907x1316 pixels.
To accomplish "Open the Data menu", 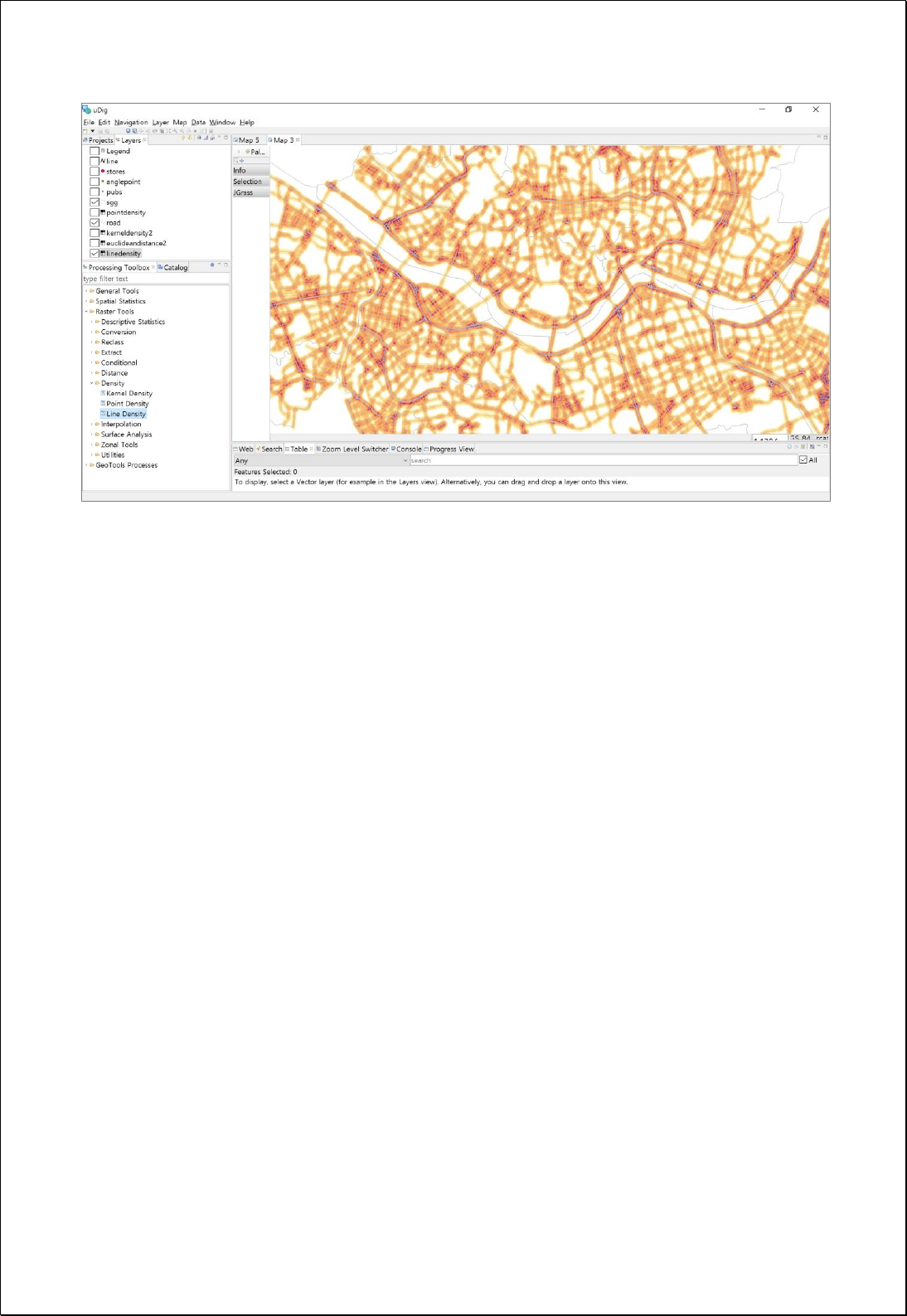I will 198,122.
